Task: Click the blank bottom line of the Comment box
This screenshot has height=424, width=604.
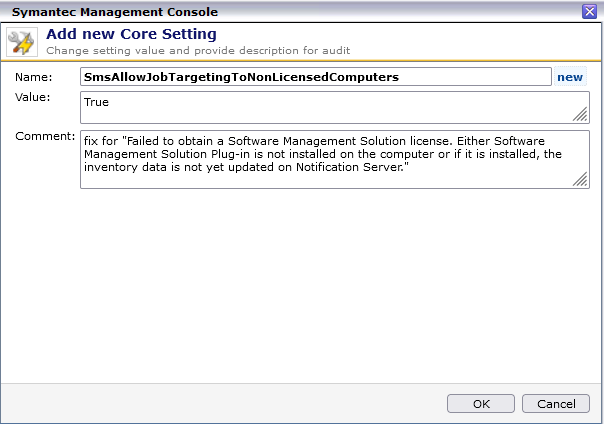Action: coord(300,178)
